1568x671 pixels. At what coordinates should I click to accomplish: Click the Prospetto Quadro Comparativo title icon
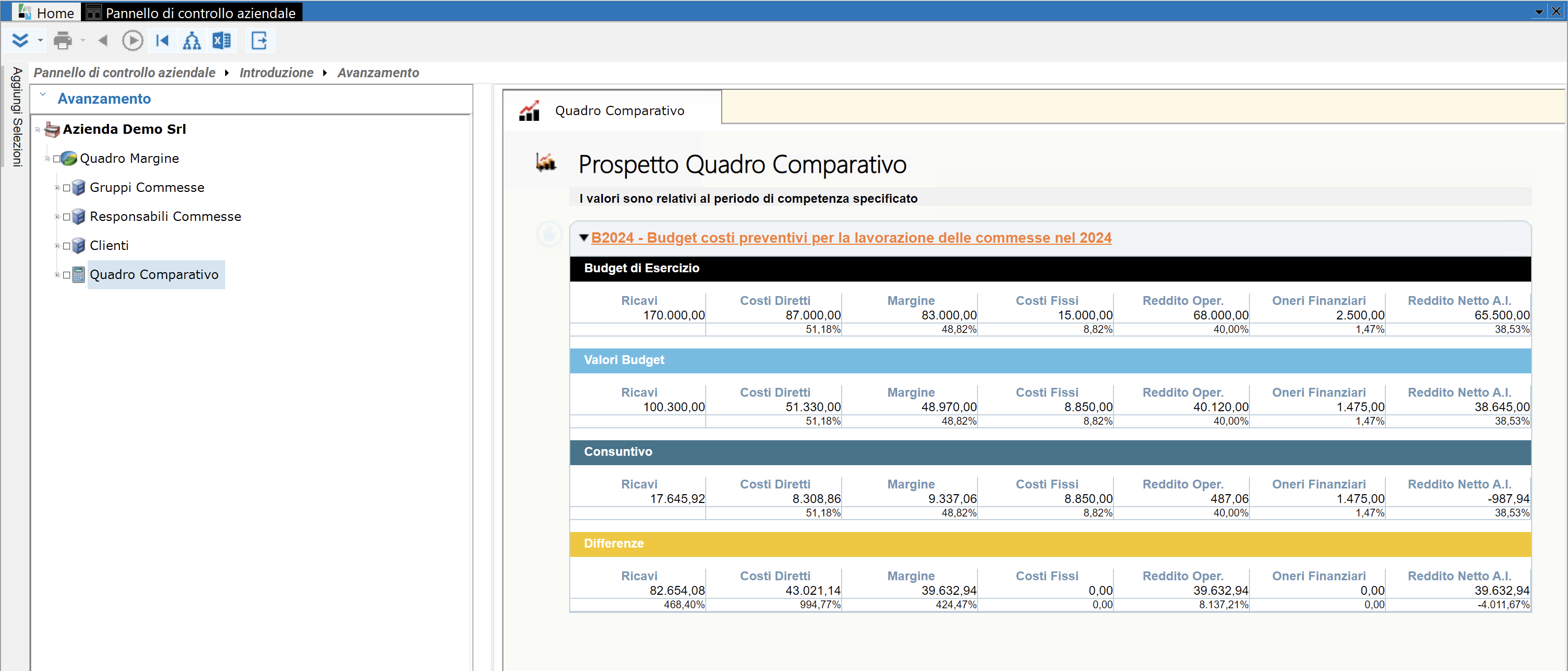545,162
